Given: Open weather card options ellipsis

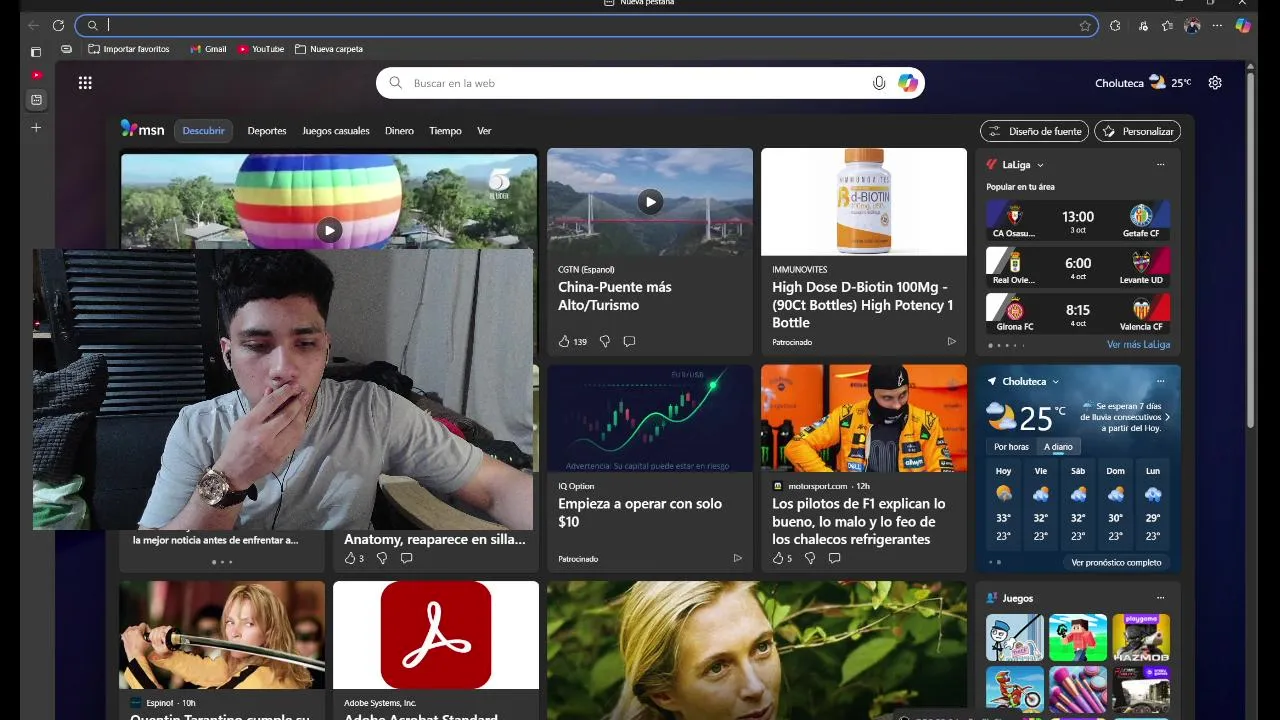Looking at the screenshot, I should coord(1160,381).
